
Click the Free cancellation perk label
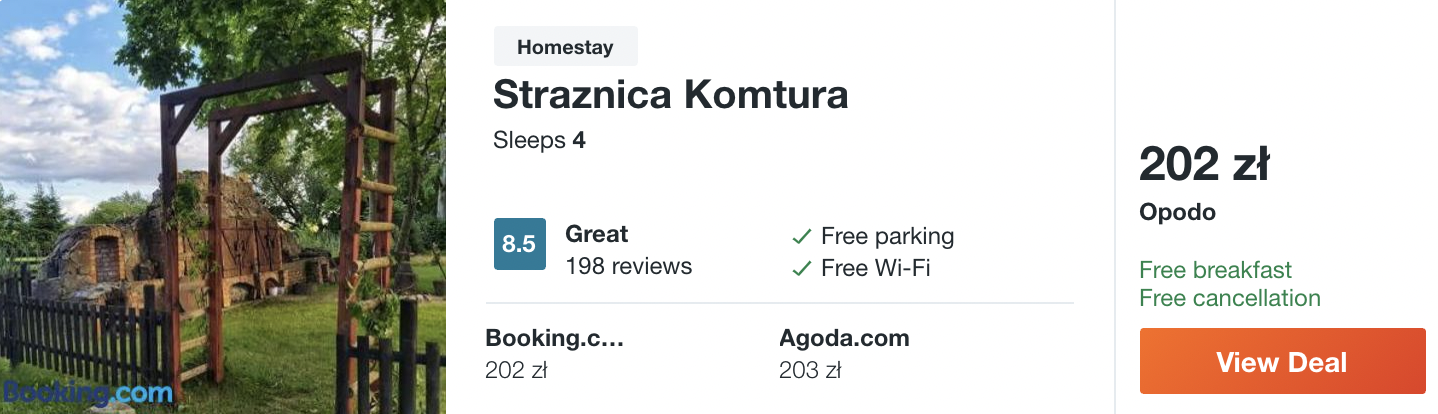(x=1230, y=298)
